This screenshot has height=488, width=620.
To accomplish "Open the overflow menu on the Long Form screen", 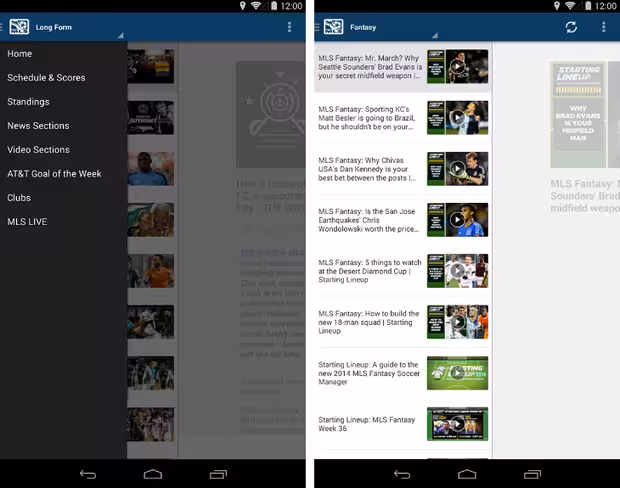I will tap(289, 27).
